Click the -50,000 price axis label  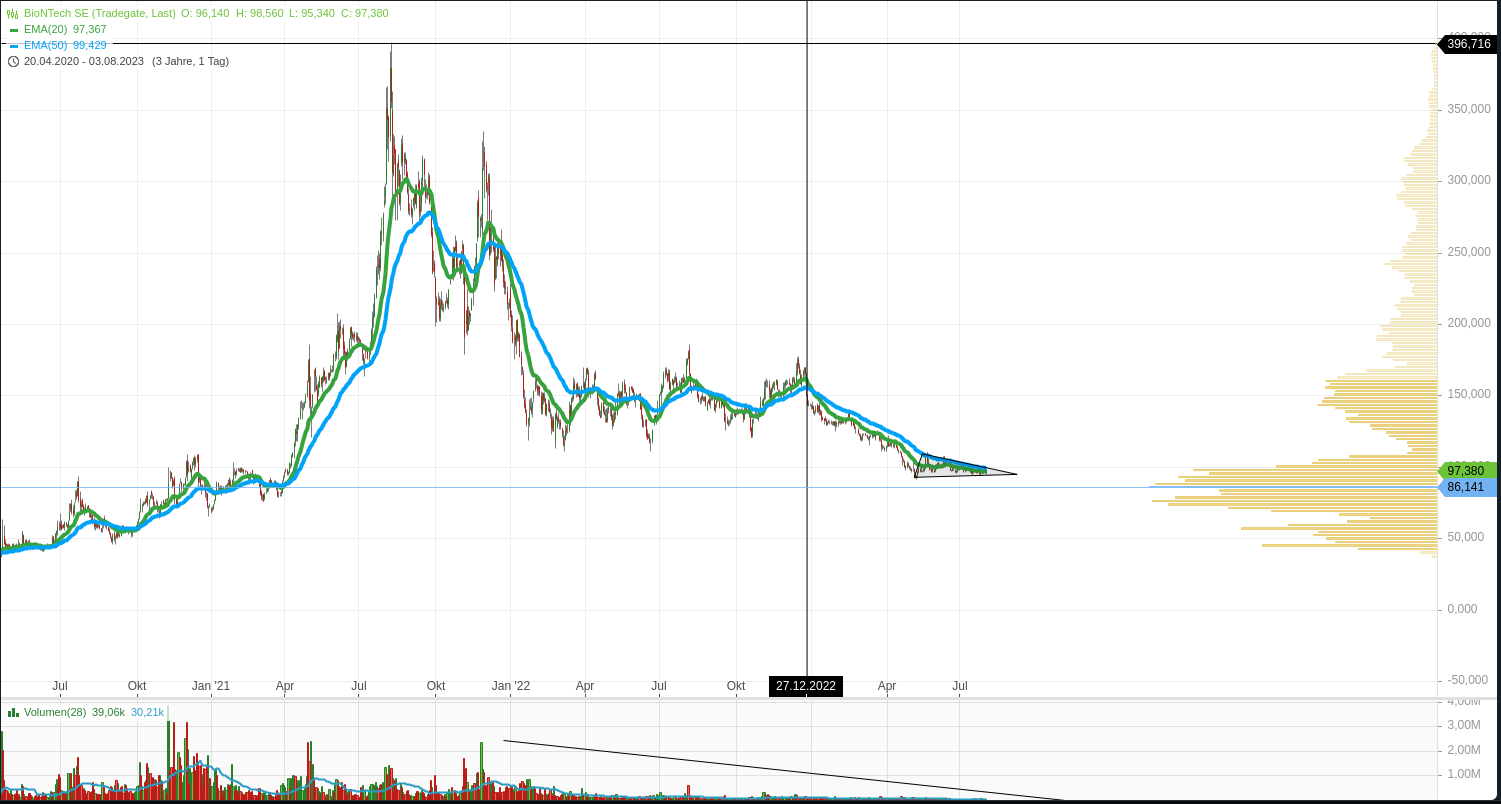(1470, 680)
